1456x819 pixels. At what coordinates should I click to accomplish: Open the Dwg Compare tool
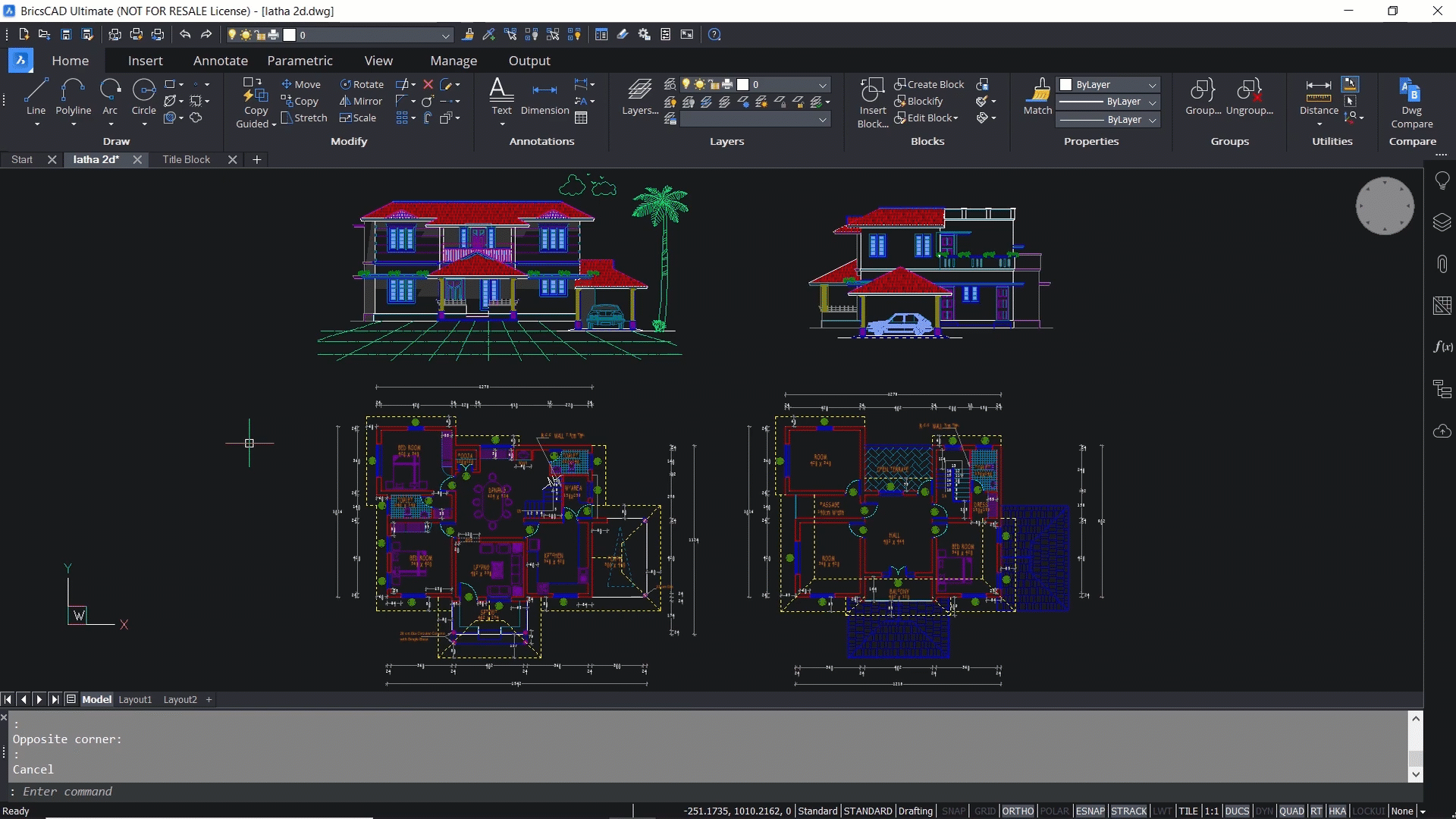tap(1411, 102)
